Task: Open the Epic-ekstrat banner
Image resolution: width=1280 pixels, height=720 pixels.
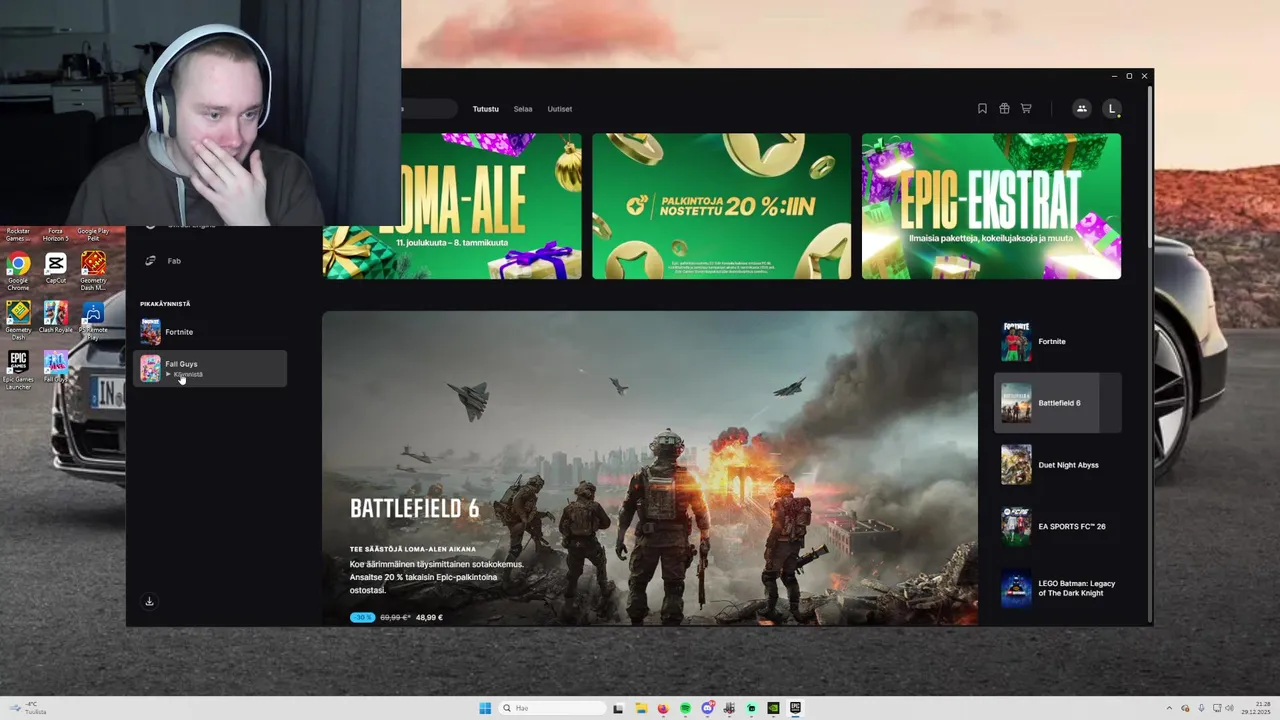Action: pyautogui.click(x=991, y=206)
